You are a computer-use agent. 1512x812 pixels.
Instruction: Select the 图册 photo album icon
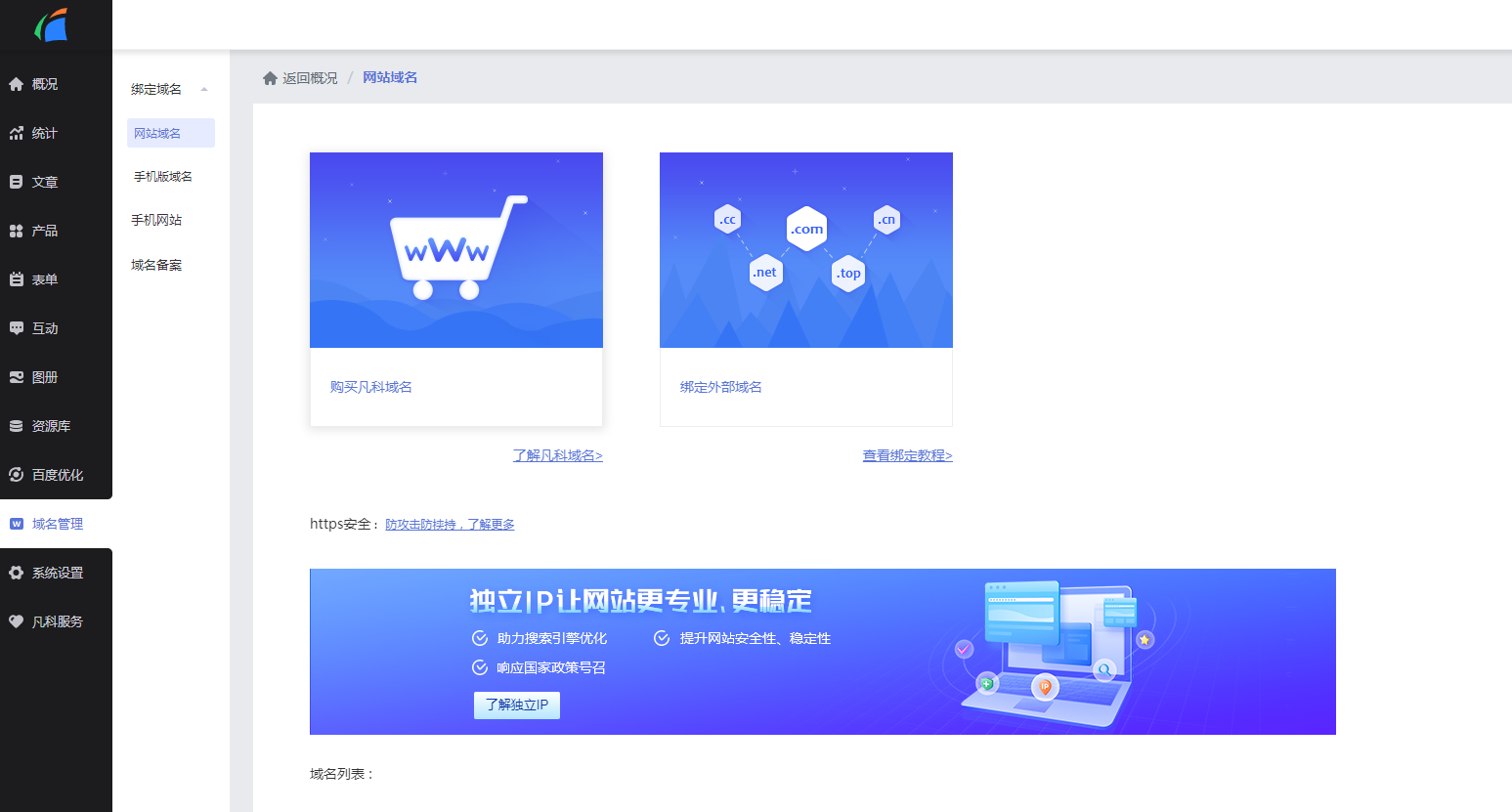tap(39, 377)
